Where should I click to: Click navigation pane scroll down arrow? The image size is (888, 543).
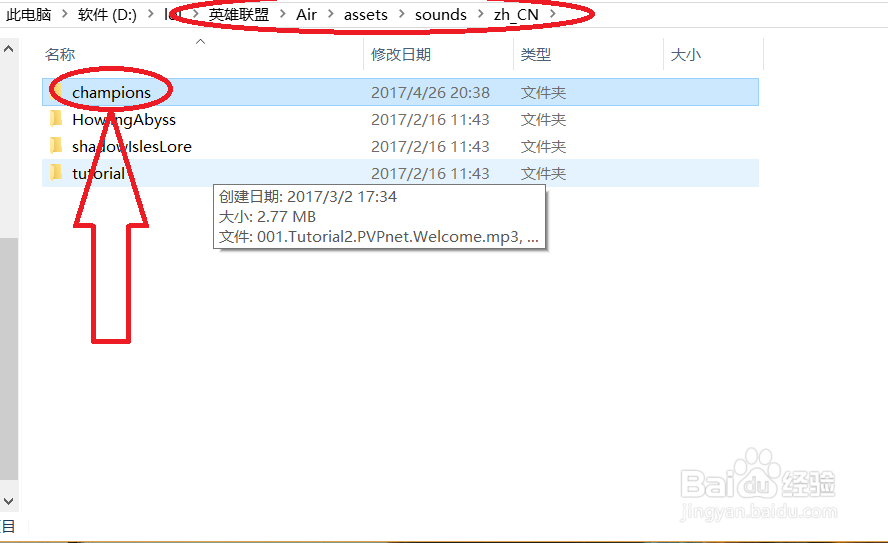click(8, 501)
